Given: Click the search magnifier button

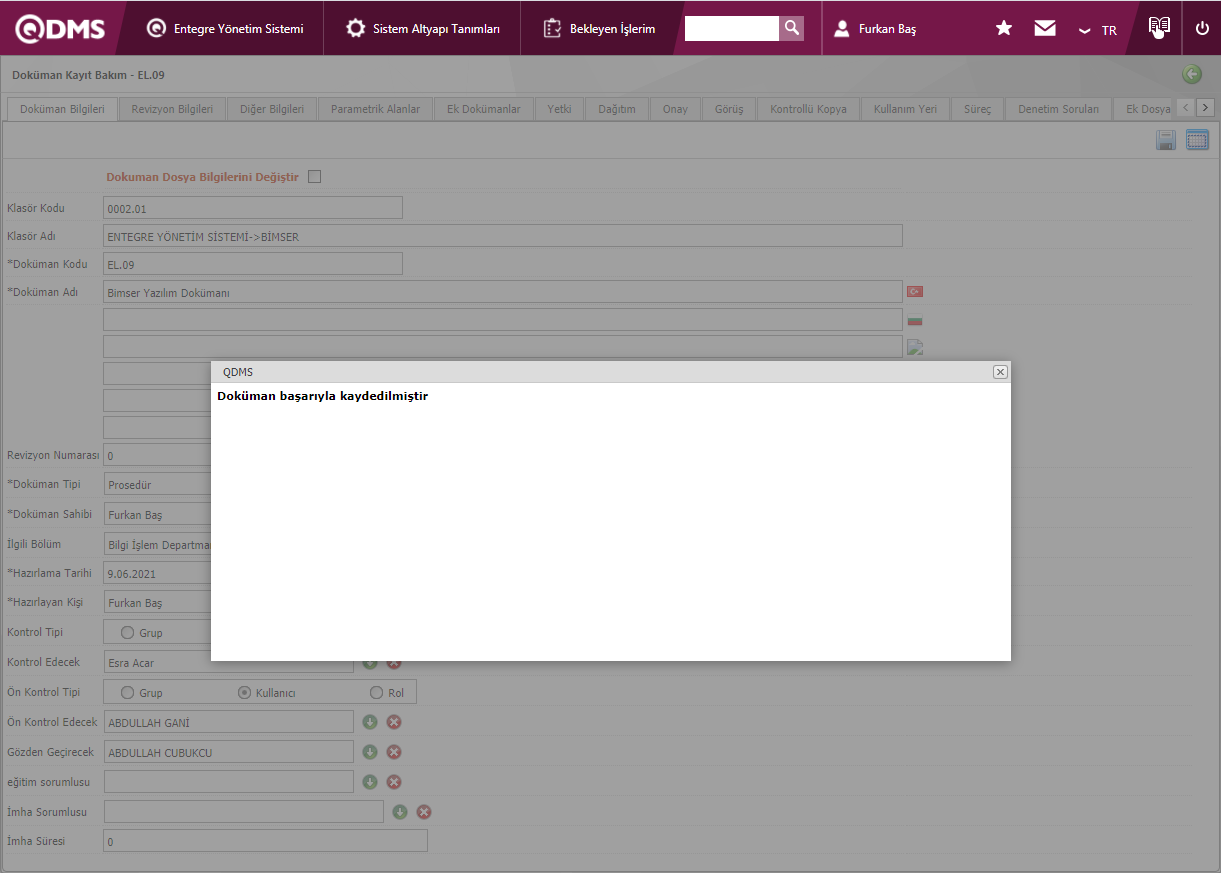Looking at the screenshot, I should pos(791,28).
